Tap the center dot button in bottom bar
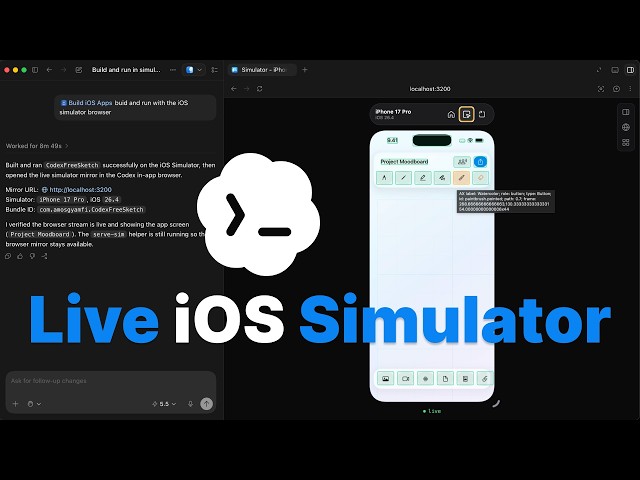The height and width of the screenshot is (480, 640). coord(425,379)
